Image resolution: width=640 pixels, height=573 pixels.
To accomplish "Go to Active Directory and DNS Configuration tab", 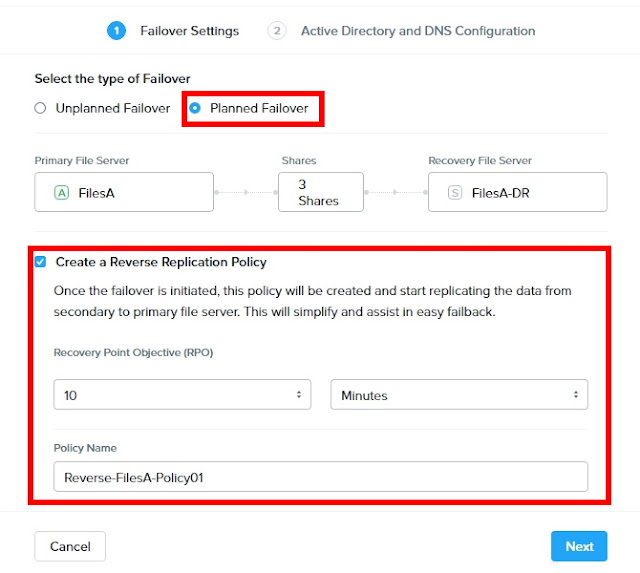I will tap(417, 31).
